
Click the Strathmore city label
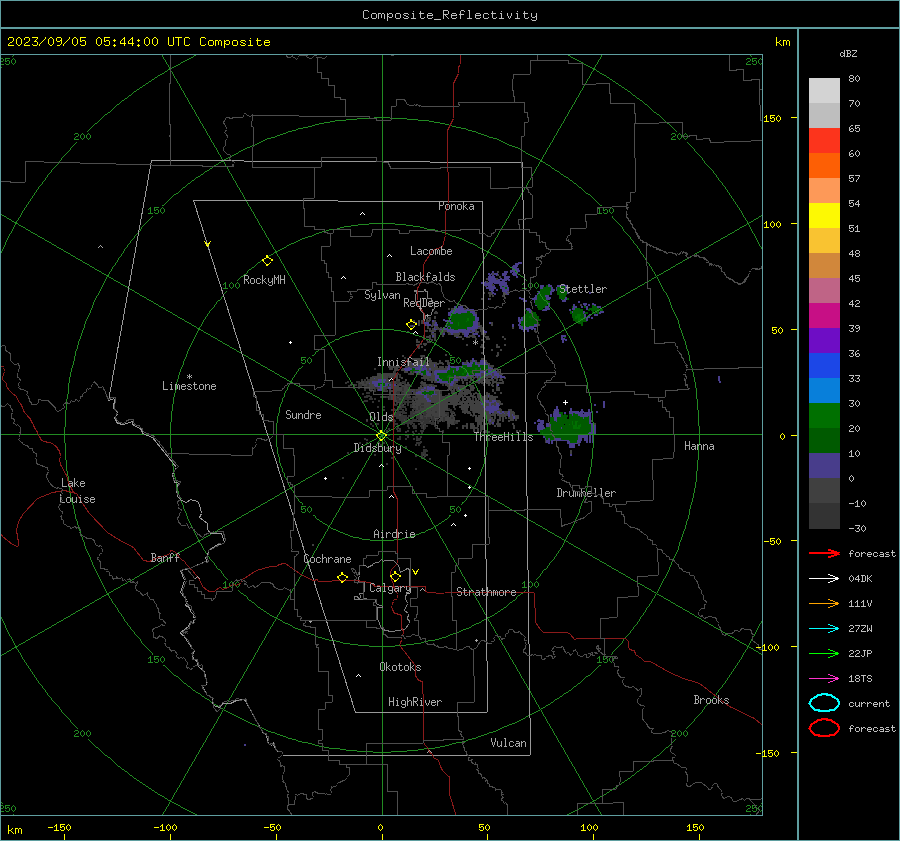coord(486,592)
